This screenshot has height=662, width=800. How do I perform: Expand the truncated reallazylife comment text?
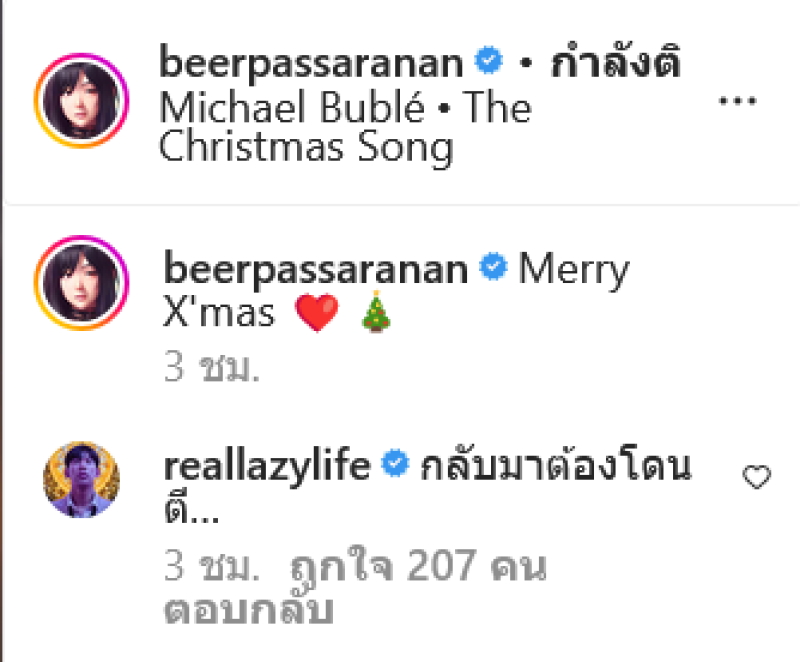[192, 510]
